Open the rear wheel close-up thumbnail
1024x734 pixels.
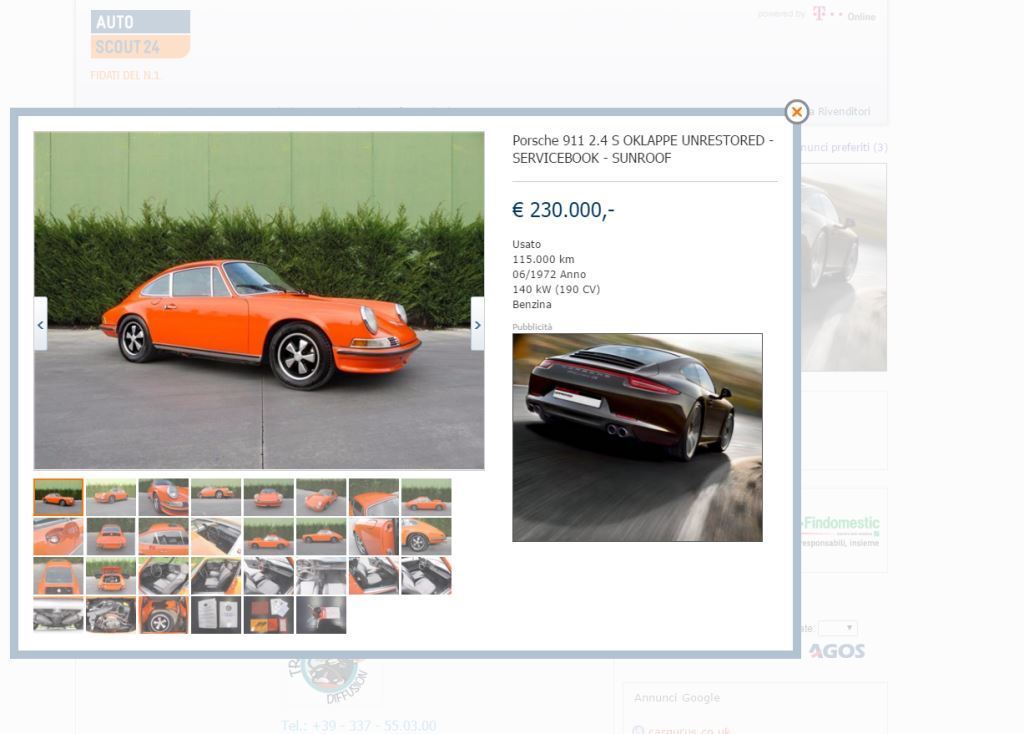click(426, 536)
